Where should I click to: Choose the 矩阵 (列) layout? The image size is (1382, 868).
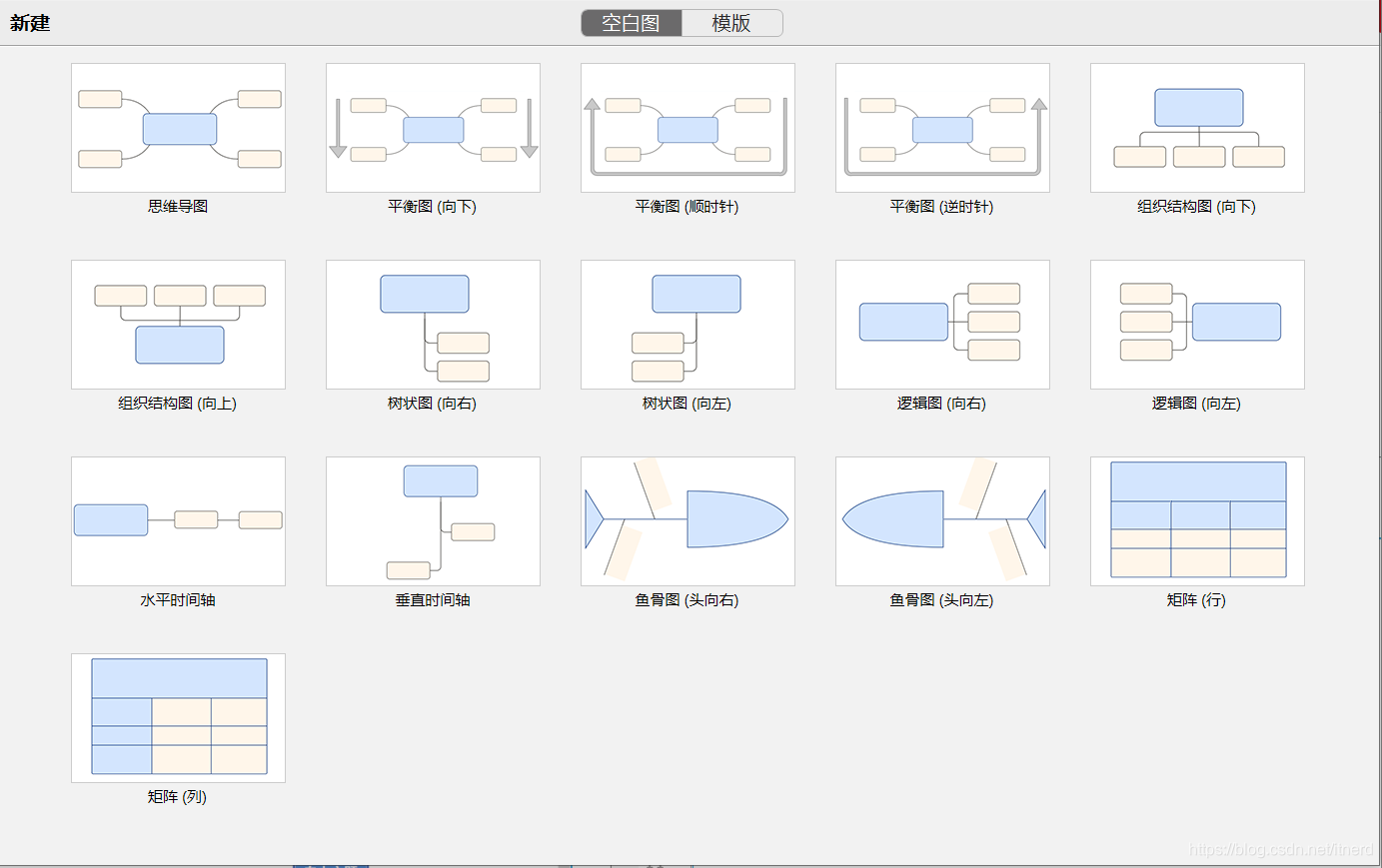coord(178,717)
